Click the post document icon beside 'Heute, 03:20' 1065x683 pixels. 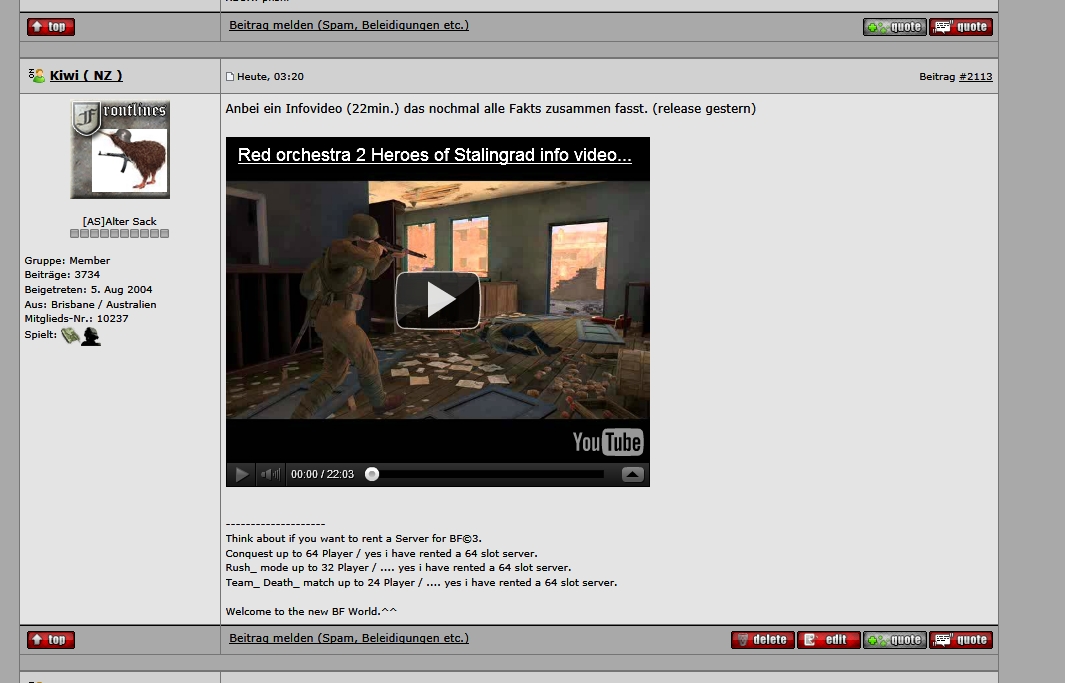coord(230,77)
